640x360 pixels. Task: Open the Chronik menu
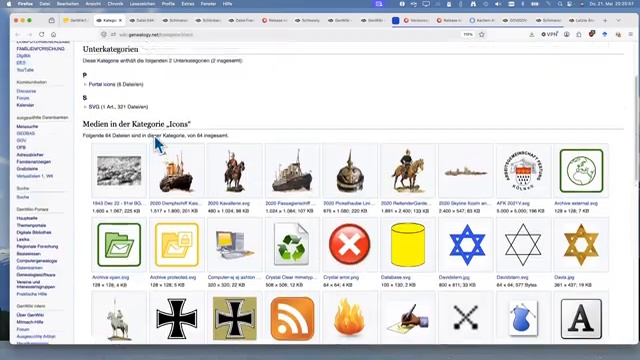pos(115,4)
